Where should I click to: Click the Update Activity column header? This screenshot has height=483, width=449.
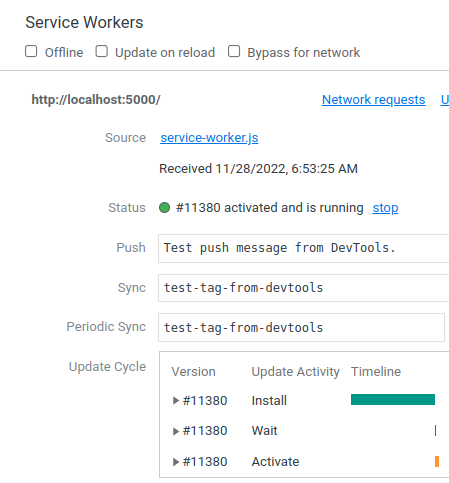point(295,372)
